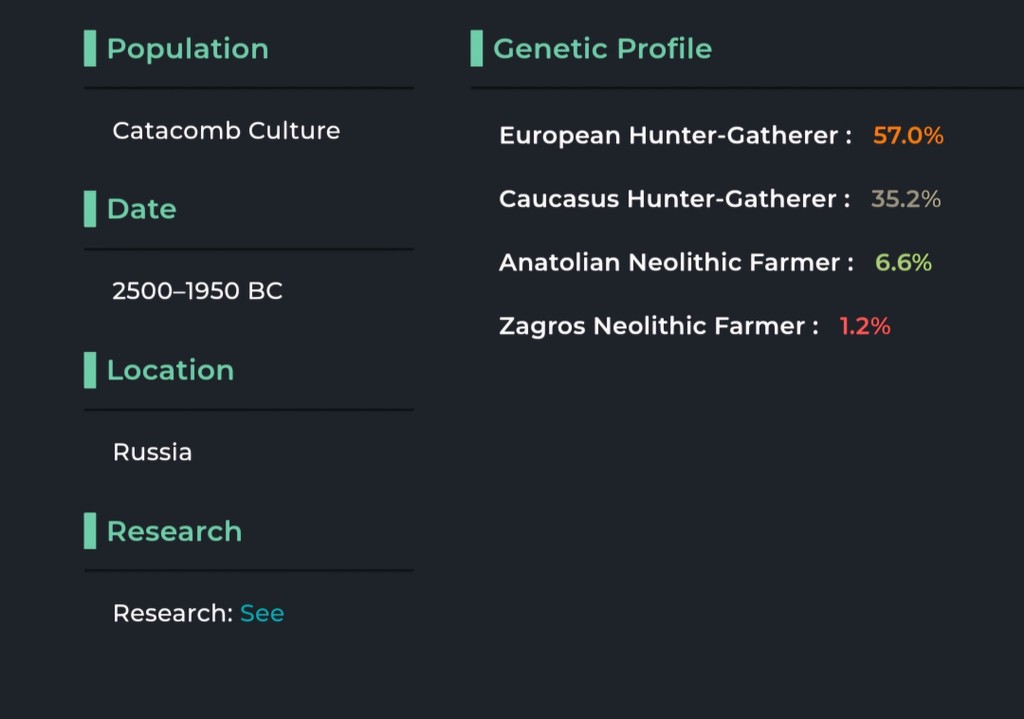Viewport: 1024px width, 719px height.
Task: Click the Location section heading
Action: point(170,370)
